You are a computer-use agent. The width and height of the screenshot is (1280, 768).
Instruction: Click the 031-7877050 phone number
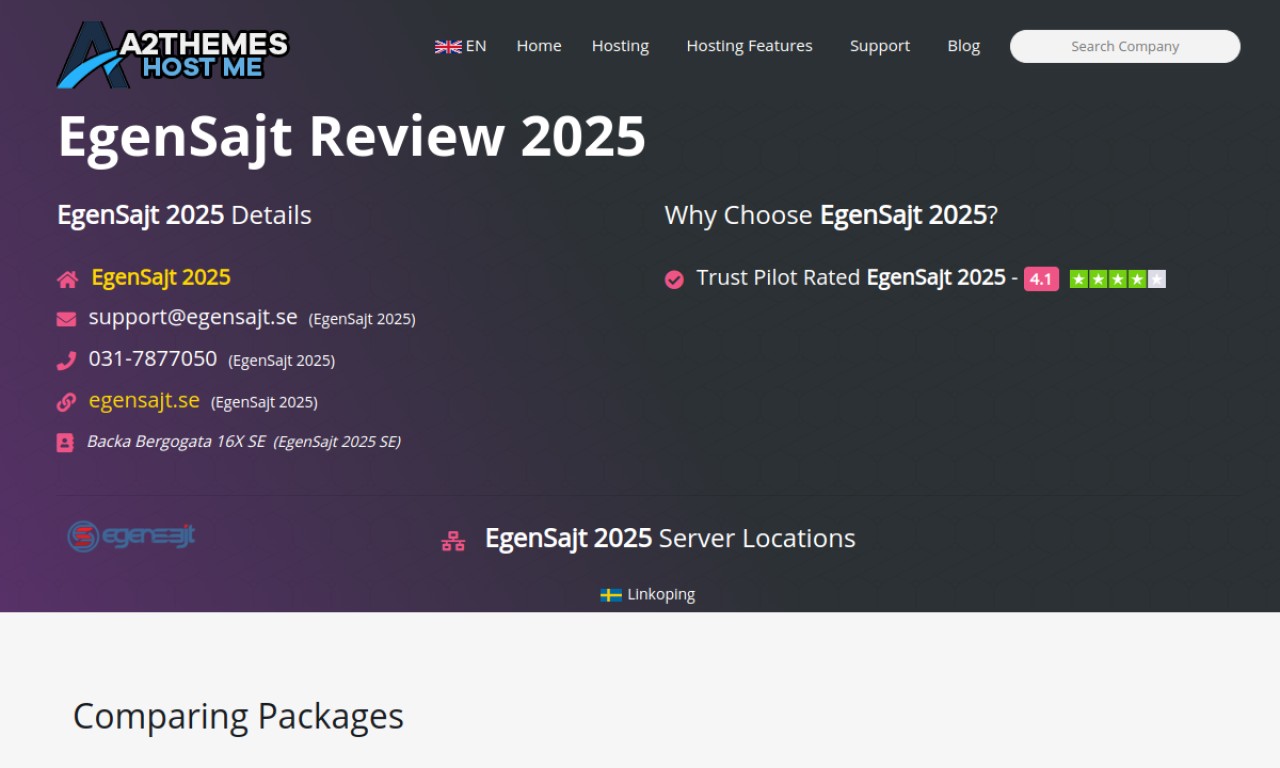(153, 358)
